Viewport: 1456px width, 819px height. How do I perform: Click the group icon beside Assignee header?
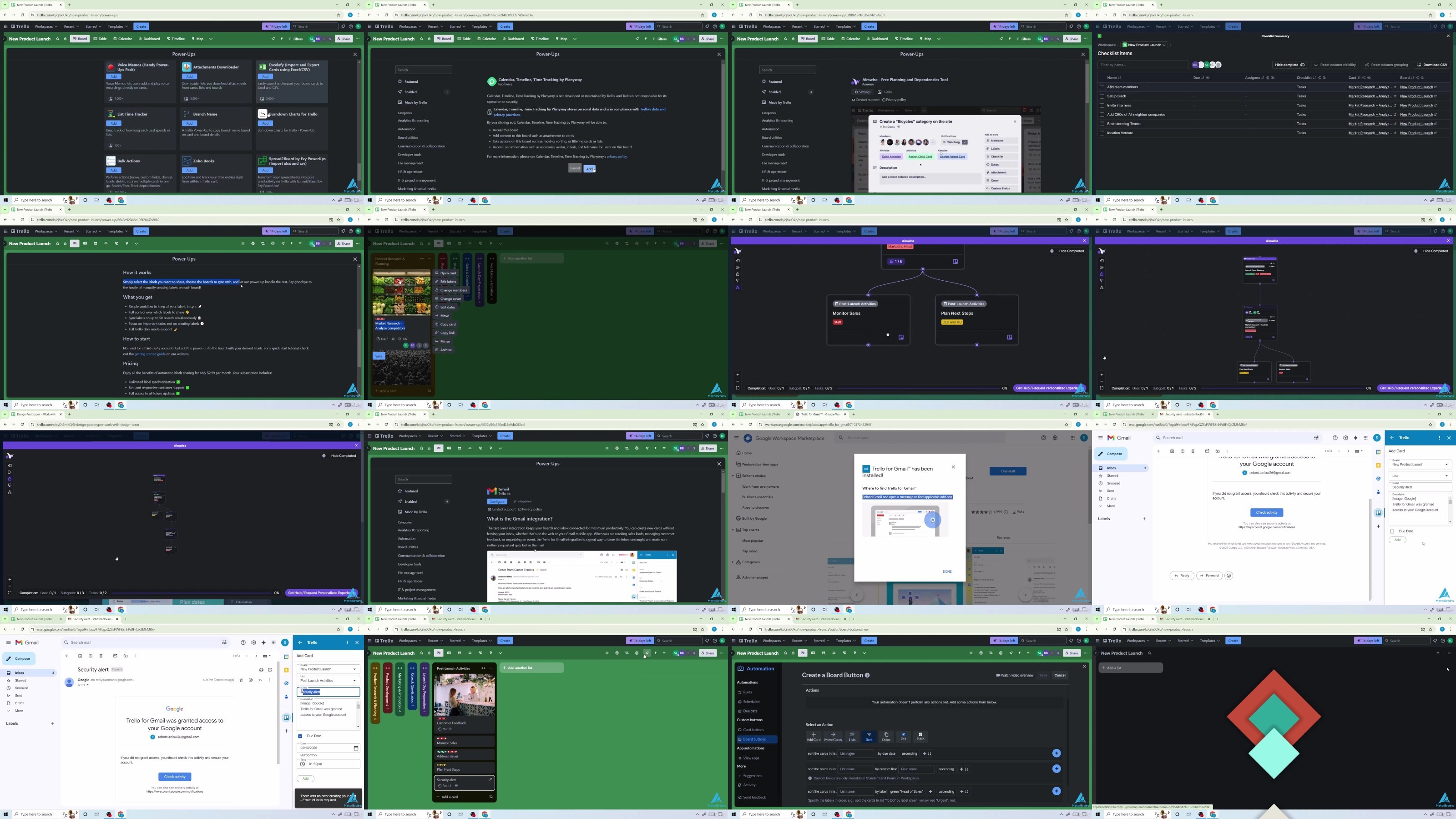[1267, 78]
